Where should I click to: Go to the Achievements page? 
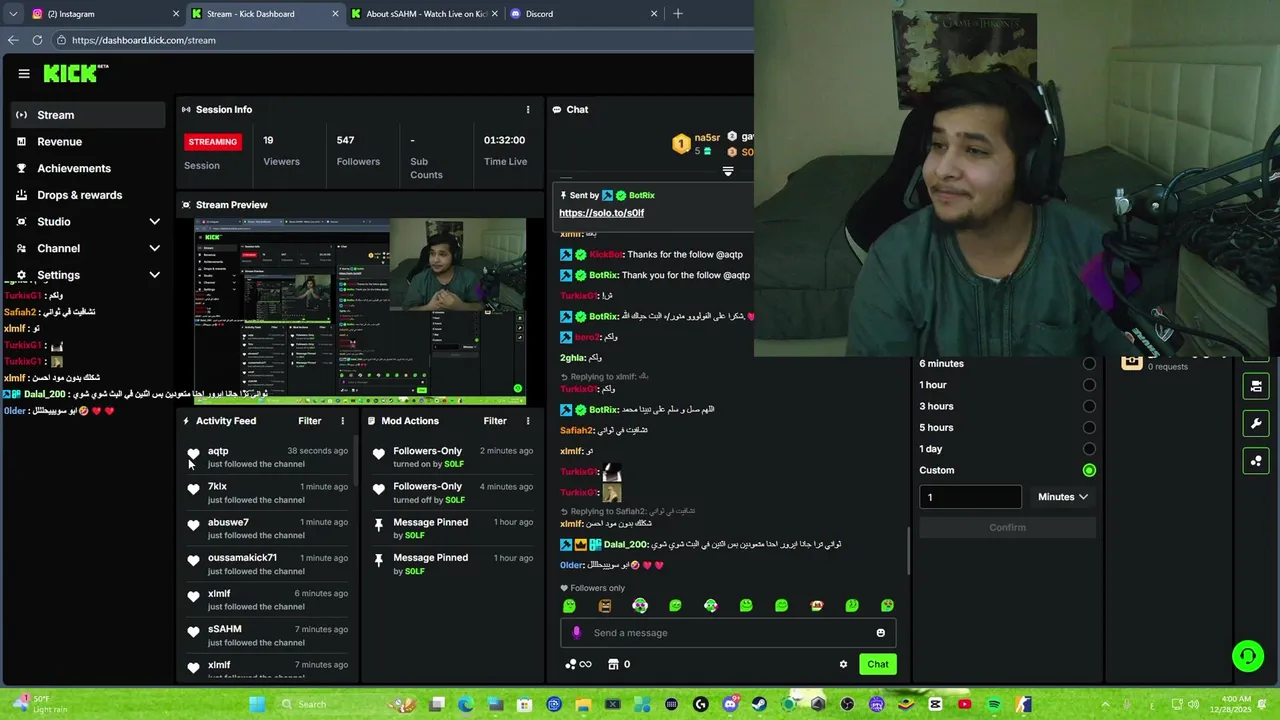pyautogui.click(x=89, y=168)
